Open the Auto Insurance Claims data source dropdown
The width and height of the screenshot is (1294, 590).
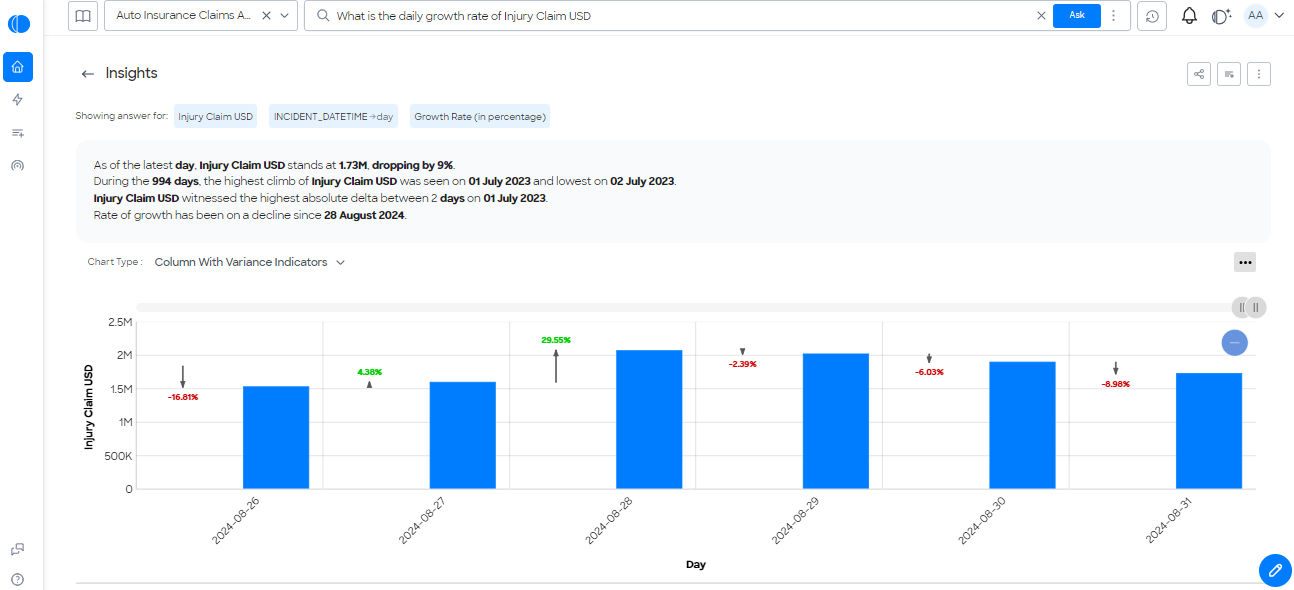[283, 15]
